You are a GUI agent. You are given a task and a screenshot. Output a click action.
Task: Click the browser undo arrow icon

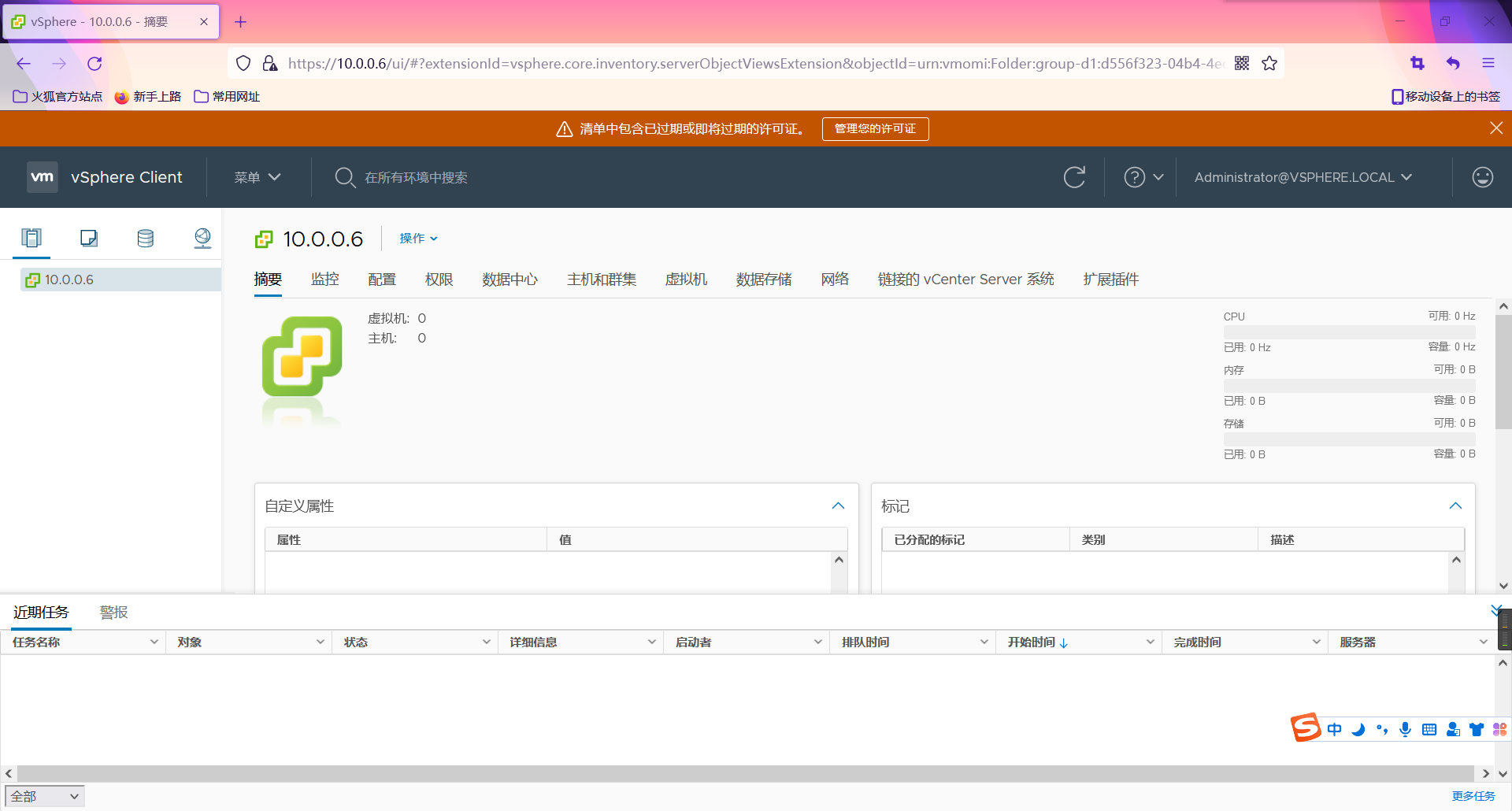click(1453, 63)
